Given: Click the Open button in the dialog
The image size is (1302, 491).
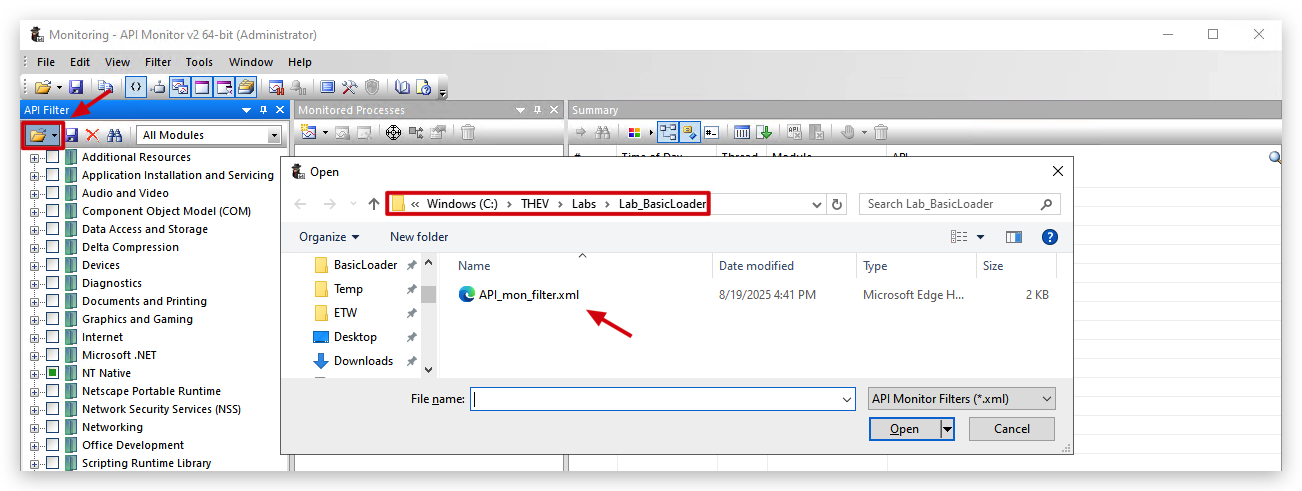Looking at the screenshot, I should pyautogui.click(x=905, y=429).
